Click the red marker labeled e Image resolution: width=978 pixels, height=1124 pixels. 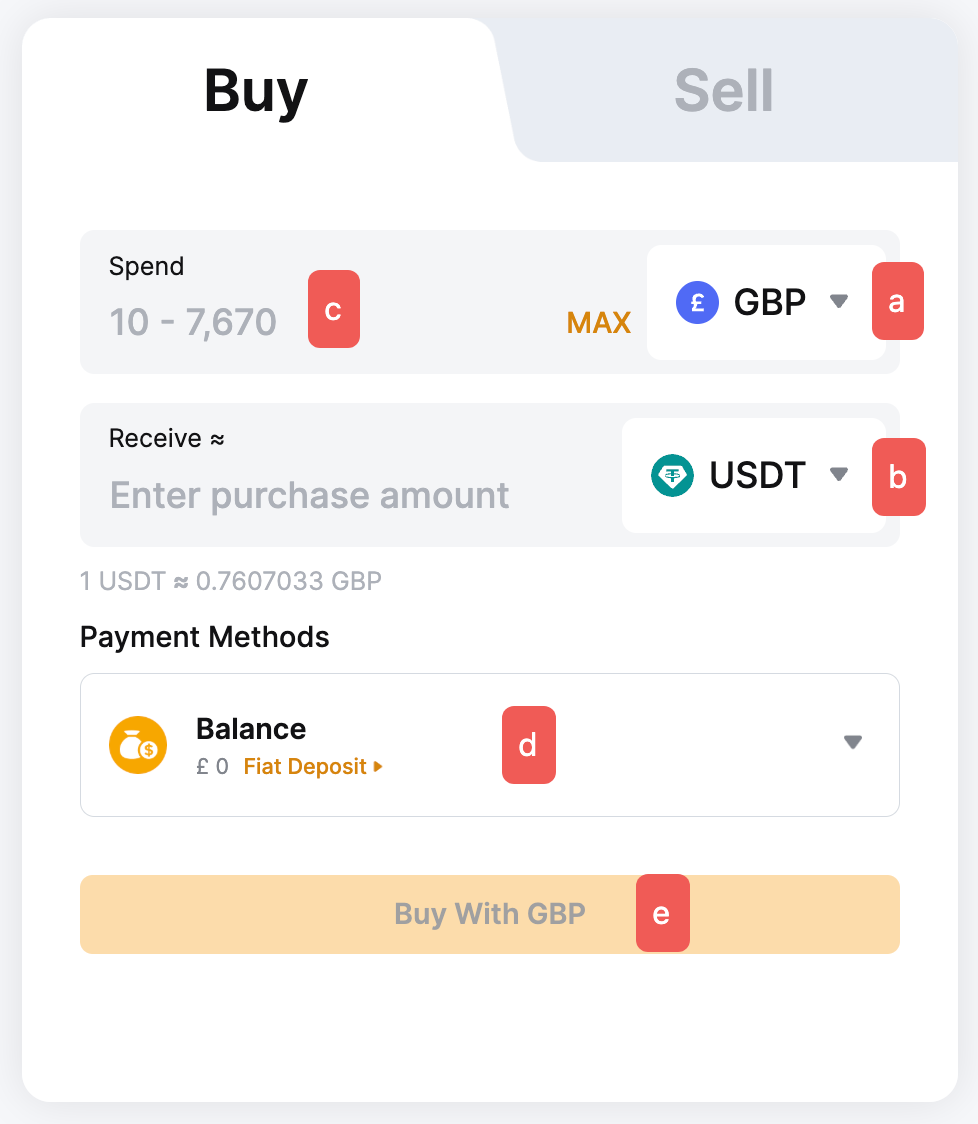(662, 913)
